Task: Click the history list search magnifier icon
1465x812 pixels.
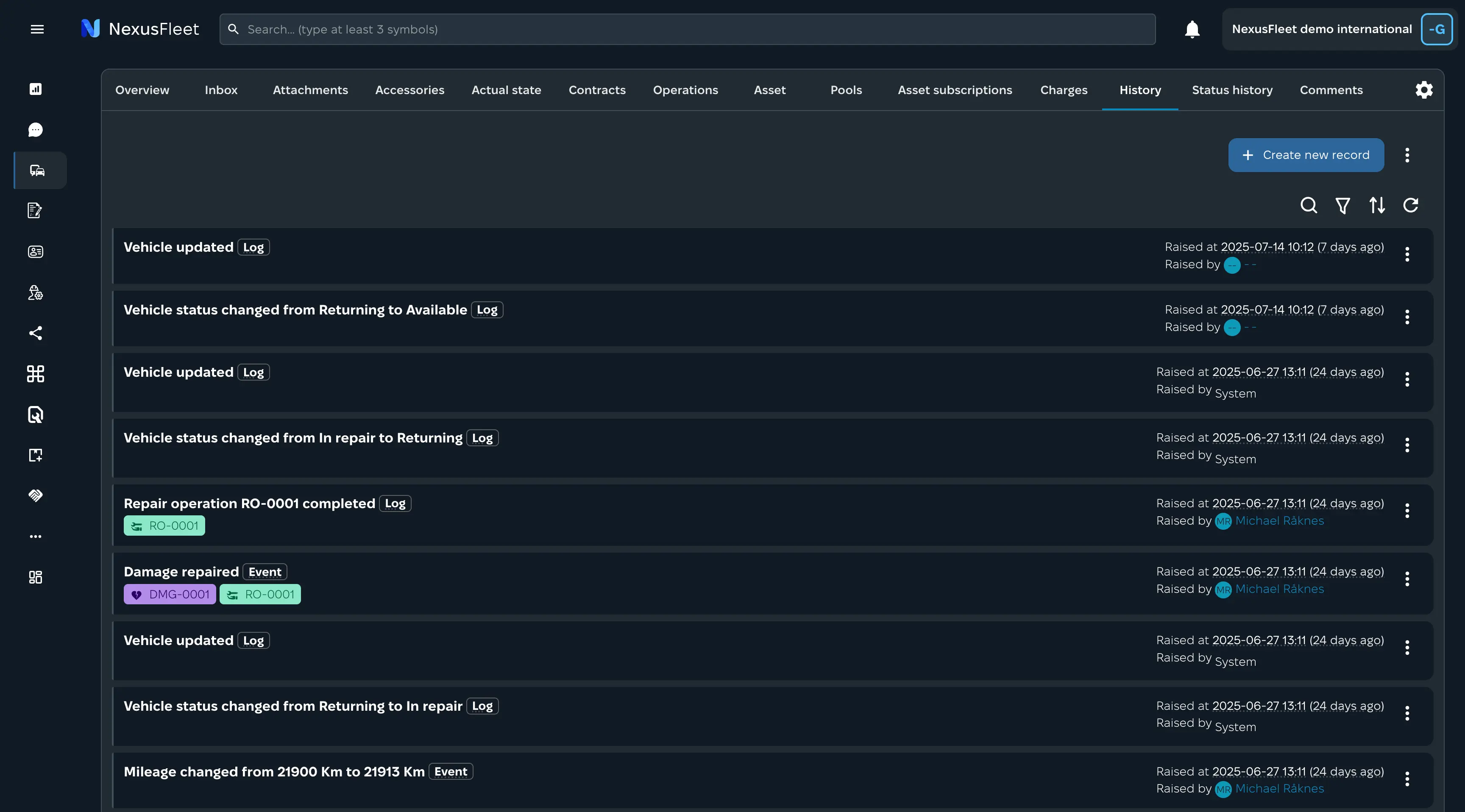Action: click(1309, 205)
